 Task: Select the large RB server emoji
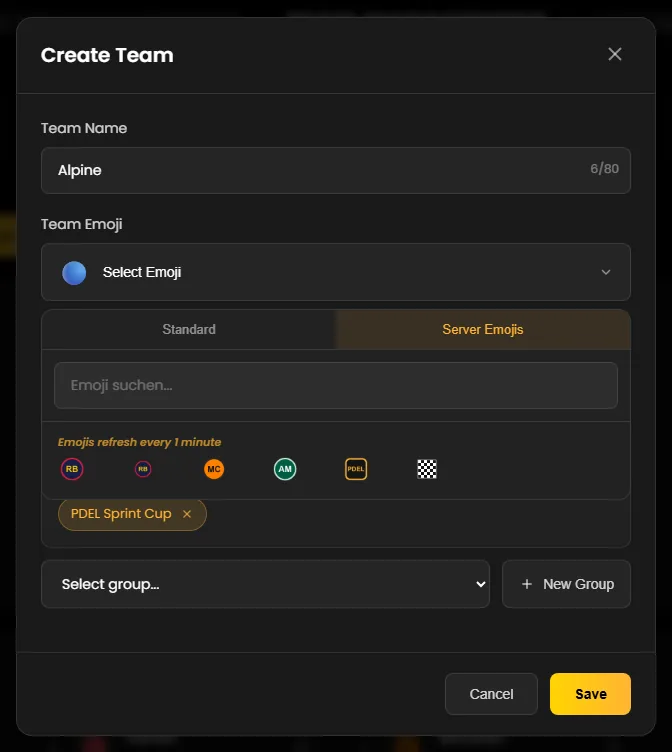tap(72, 469)
